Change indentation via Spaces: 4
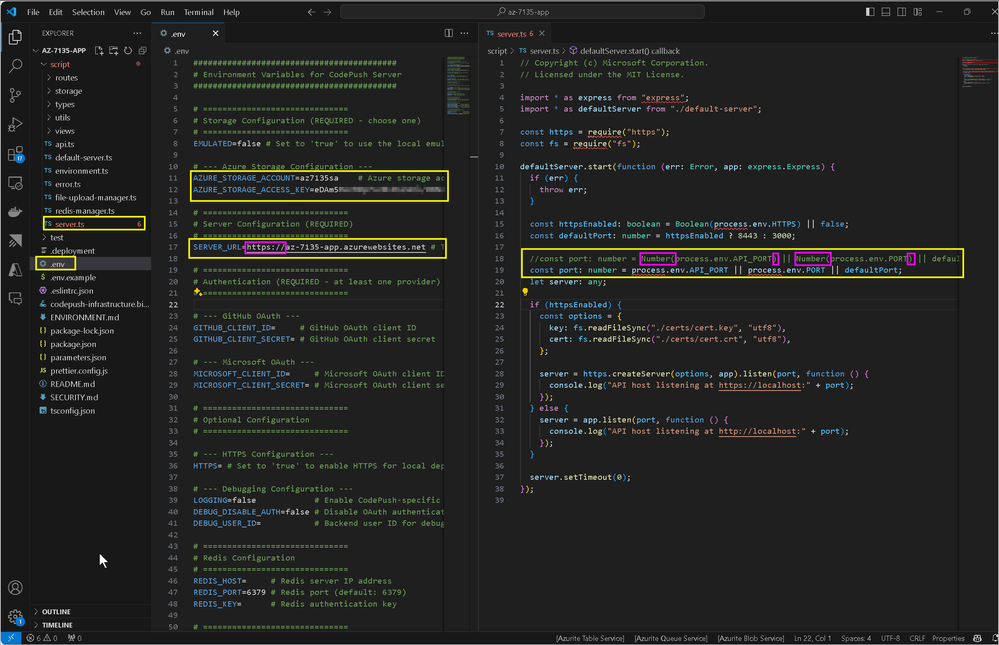 coord(856,638)
